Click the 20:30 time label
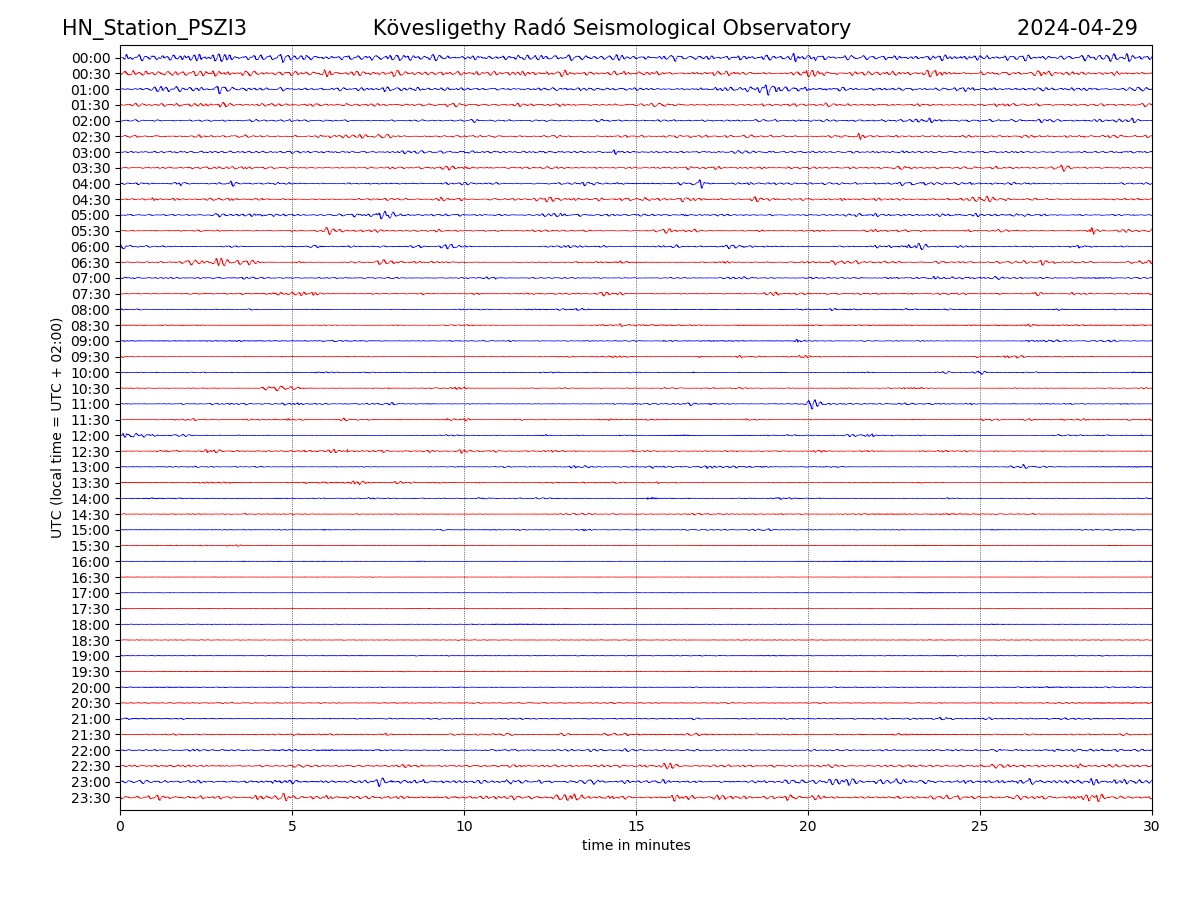Viewport: 1200px width, 900px height. (x=91, y=703)
